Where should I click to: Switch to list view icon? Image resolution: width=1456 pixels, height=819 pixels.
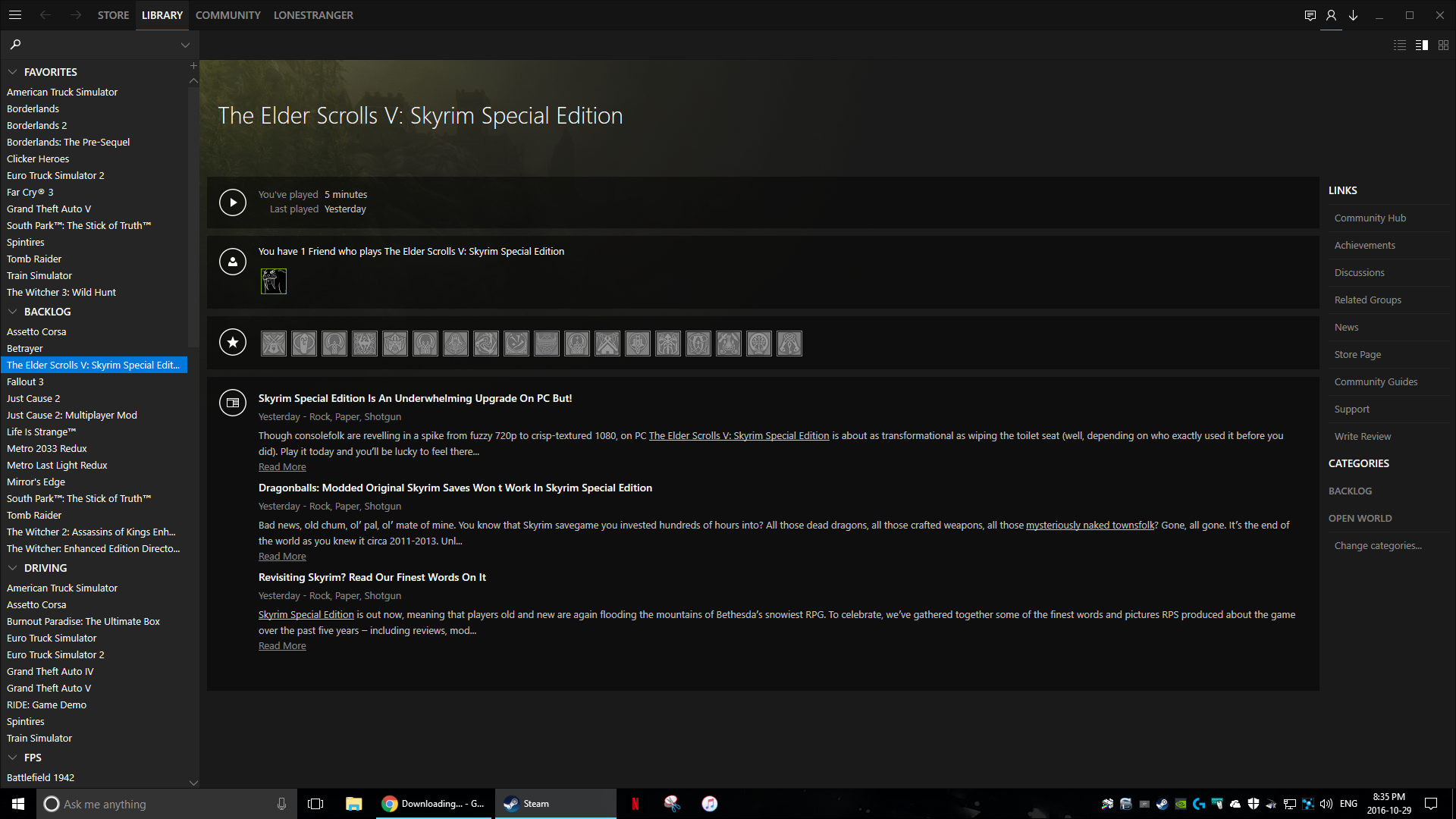[x=1400, y=45]
